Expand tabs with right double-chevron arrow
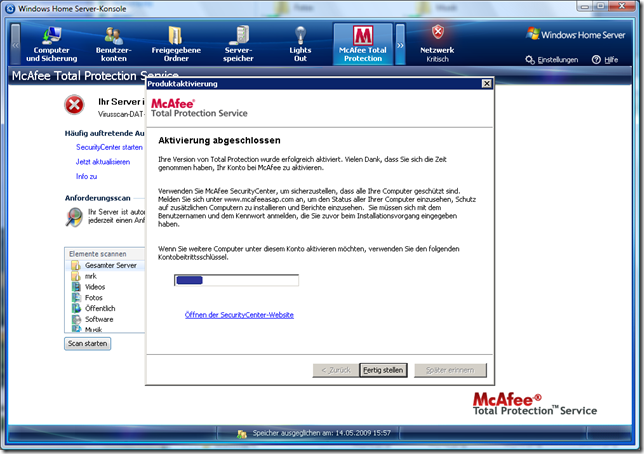This screenshot has height=454, width=644. point(400,44)
